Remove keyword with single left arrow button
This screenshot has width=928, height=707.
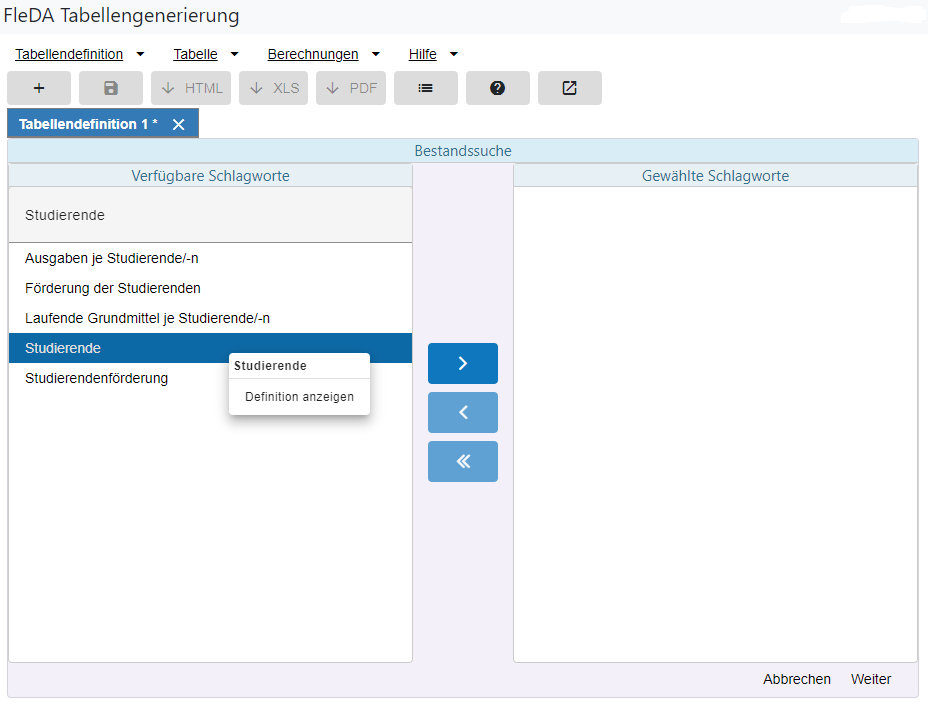tap(462, 412)
